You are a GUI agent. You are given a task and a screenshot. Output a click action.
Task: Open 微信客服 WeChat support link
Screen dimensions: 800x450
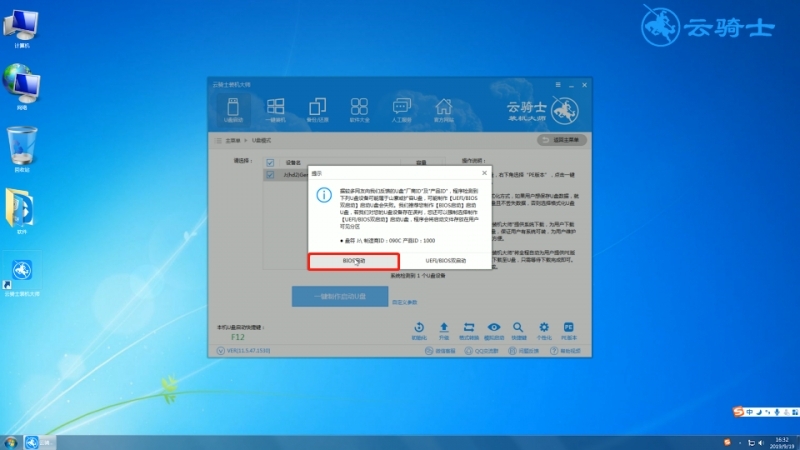coord(440,351)
